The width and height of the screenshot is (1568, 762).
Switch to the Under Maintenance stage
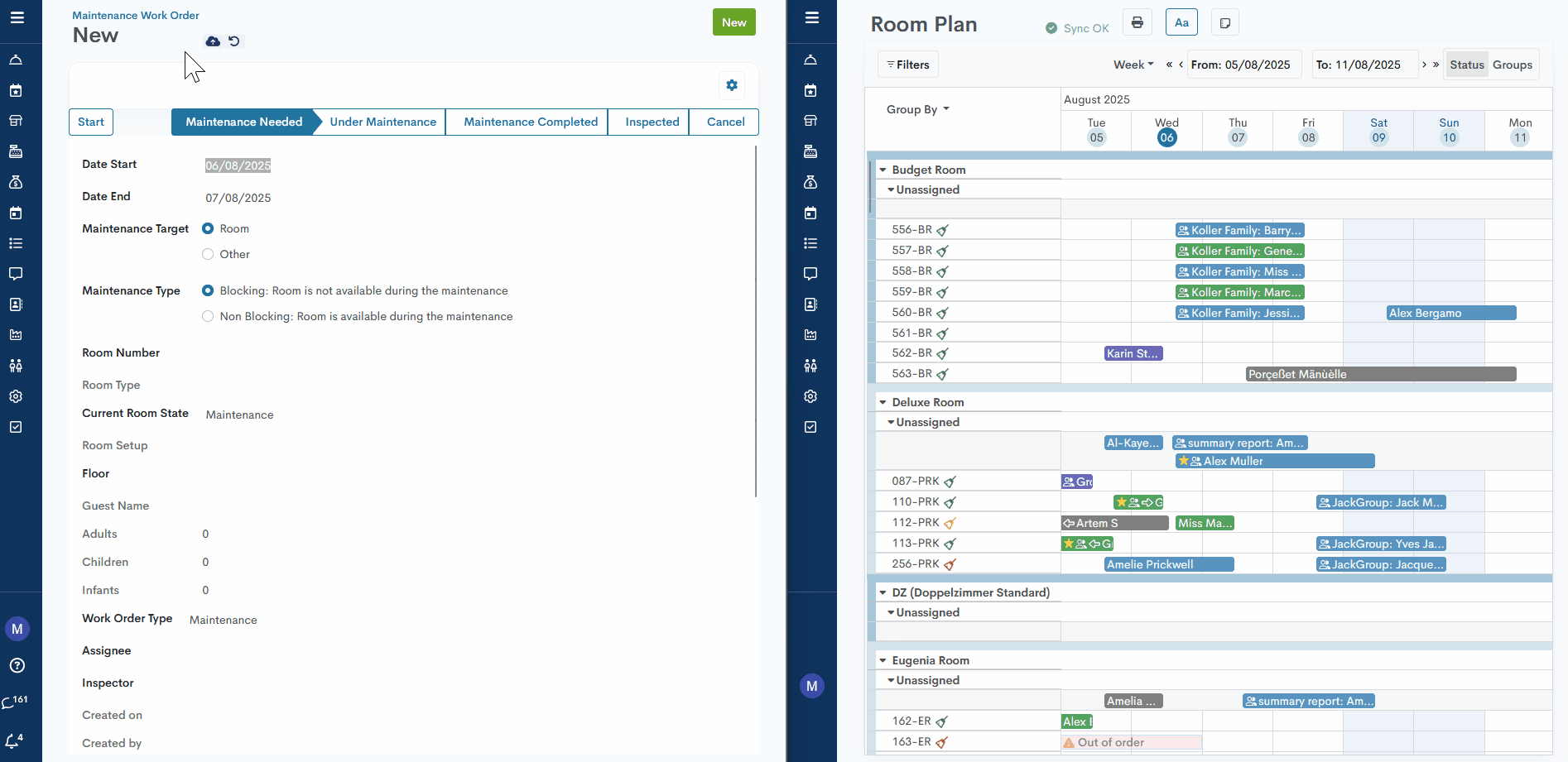coord(382,122)
